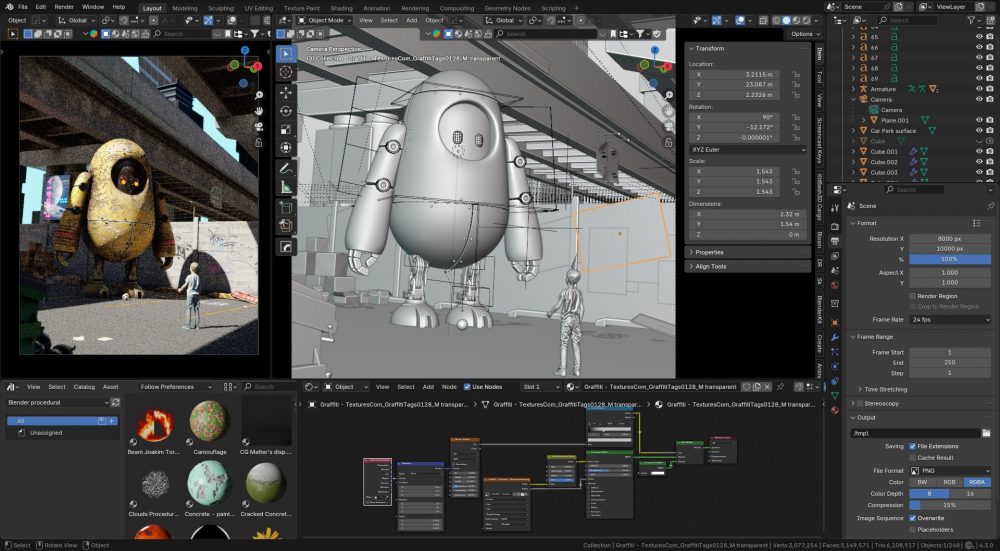Toggle the Overwrite checkbox
Screen dimensions: 1000x551
(x=913, y=518)
